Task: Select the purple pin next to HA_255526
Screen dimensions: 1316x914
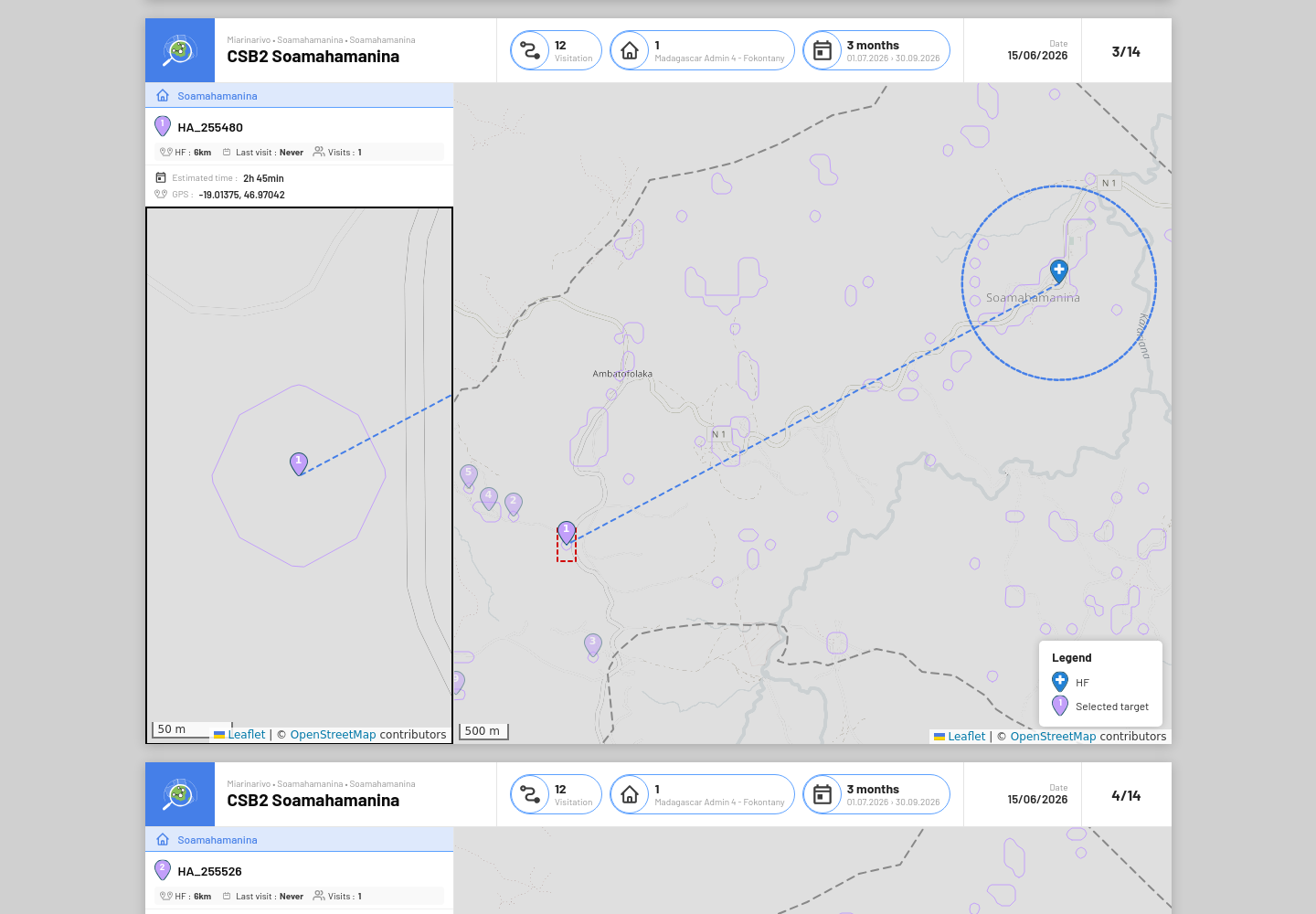Action: tap(163, 870)
